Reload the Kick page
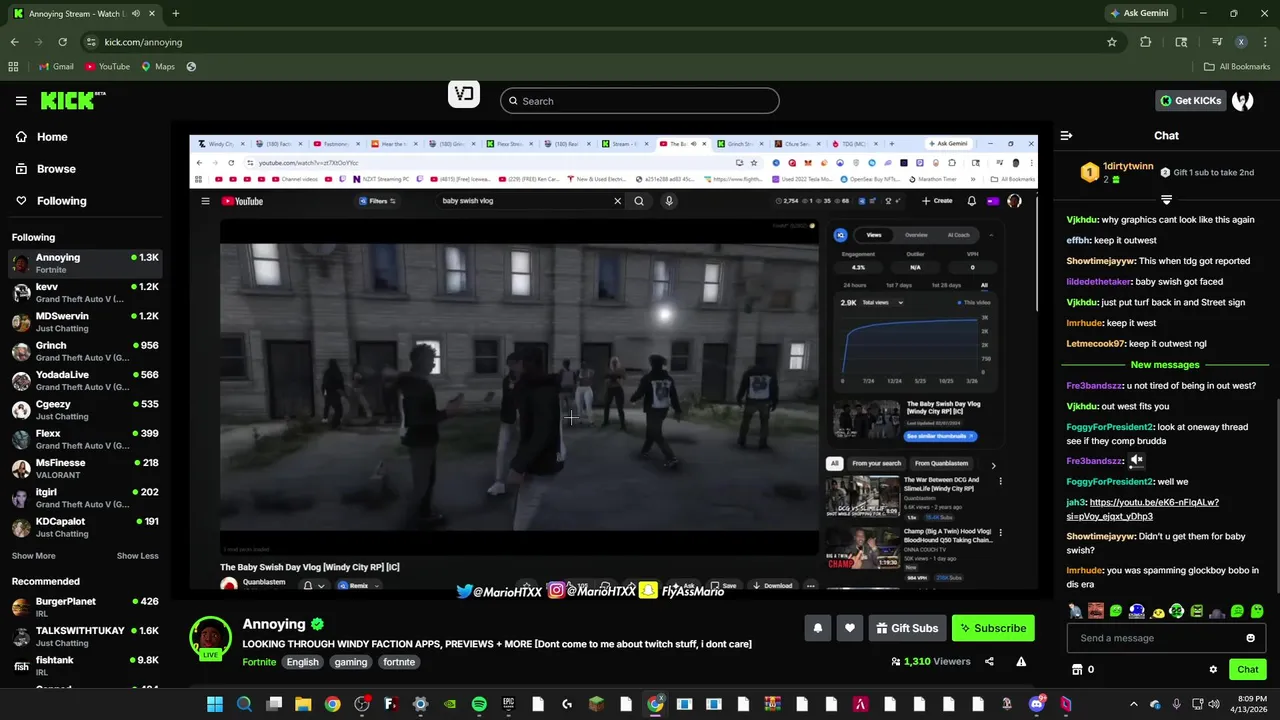Image resolution: width=1280 pixels, height=720 pixels. tap(62, 42)
